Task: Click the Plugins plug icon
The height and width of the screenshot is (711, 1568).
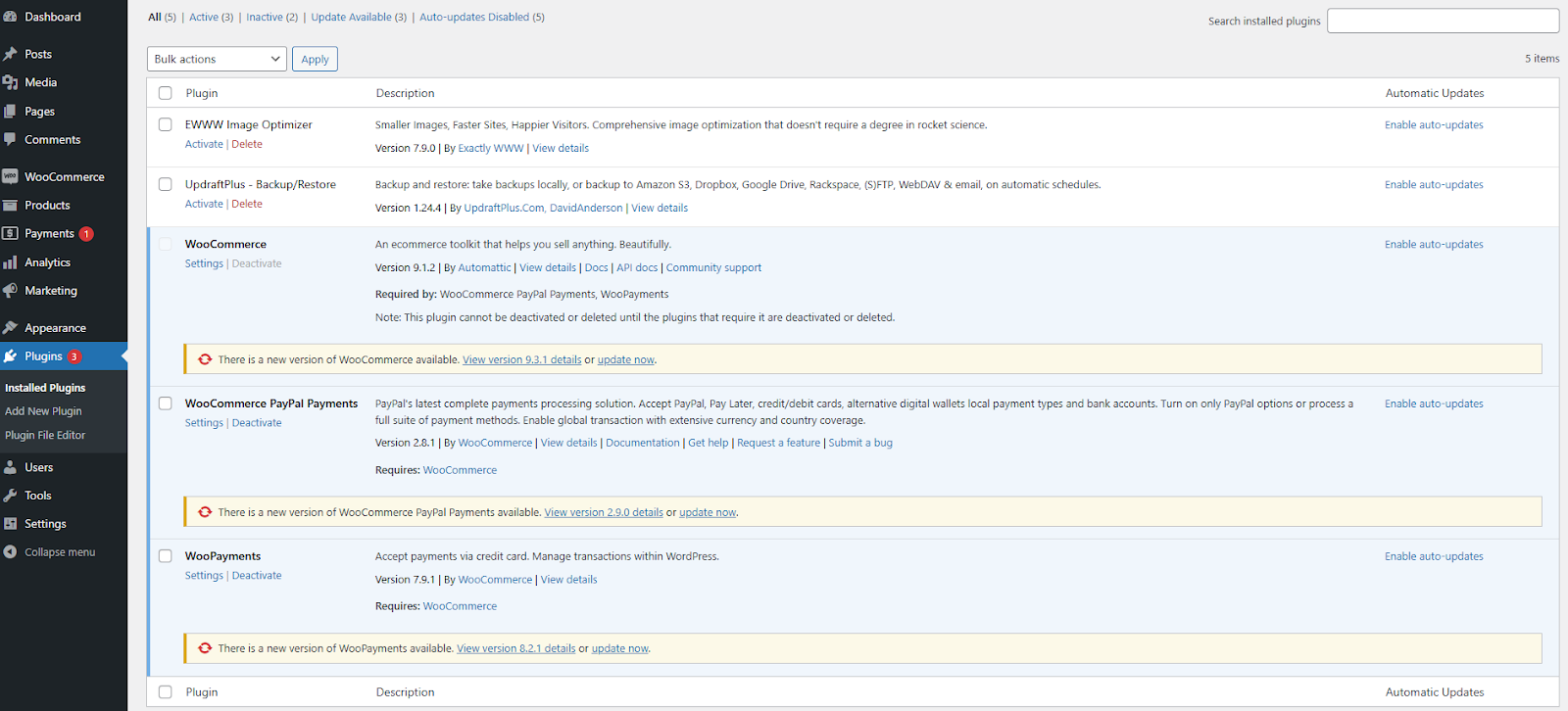Action: [10, 356]
